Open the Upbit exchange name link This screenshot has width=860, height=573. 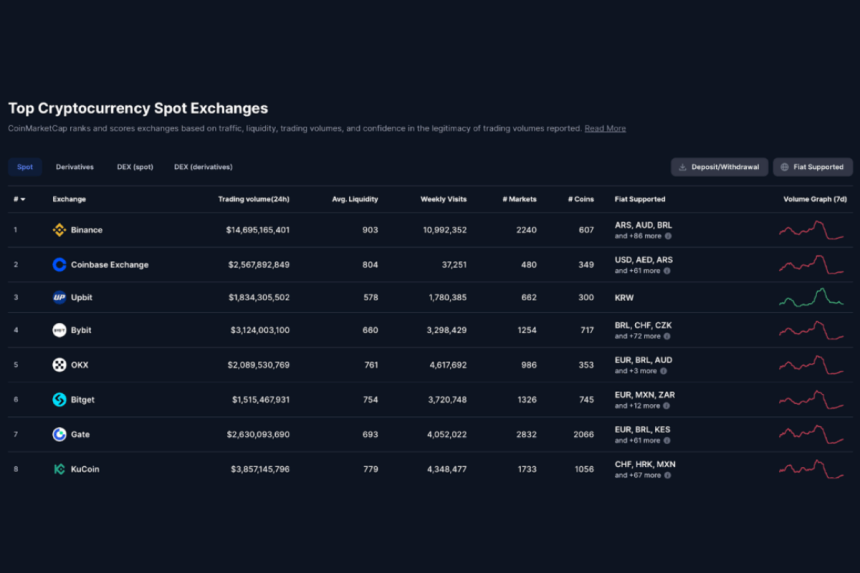pos(82,297)
